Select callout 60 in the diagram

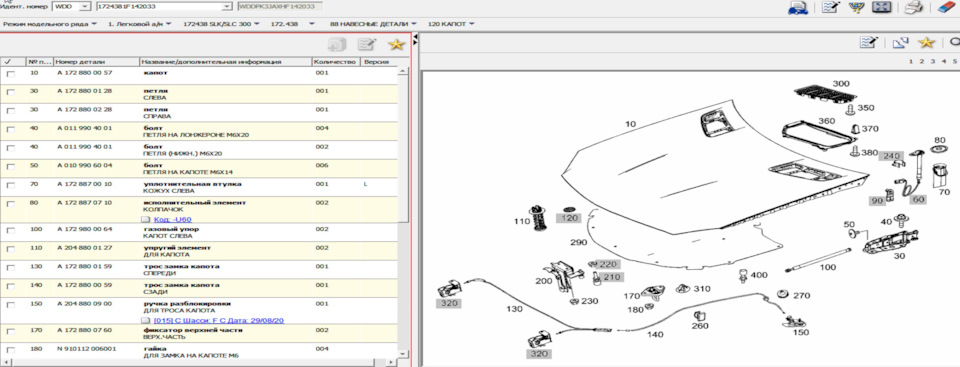(917, 199)
